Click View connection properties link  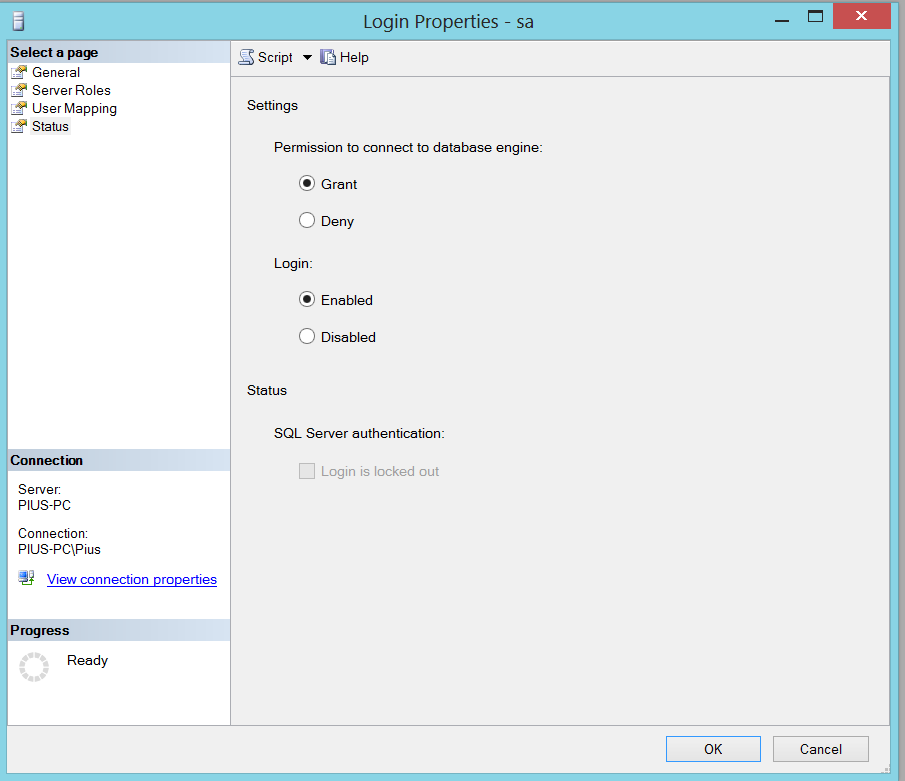coord(132,579)
